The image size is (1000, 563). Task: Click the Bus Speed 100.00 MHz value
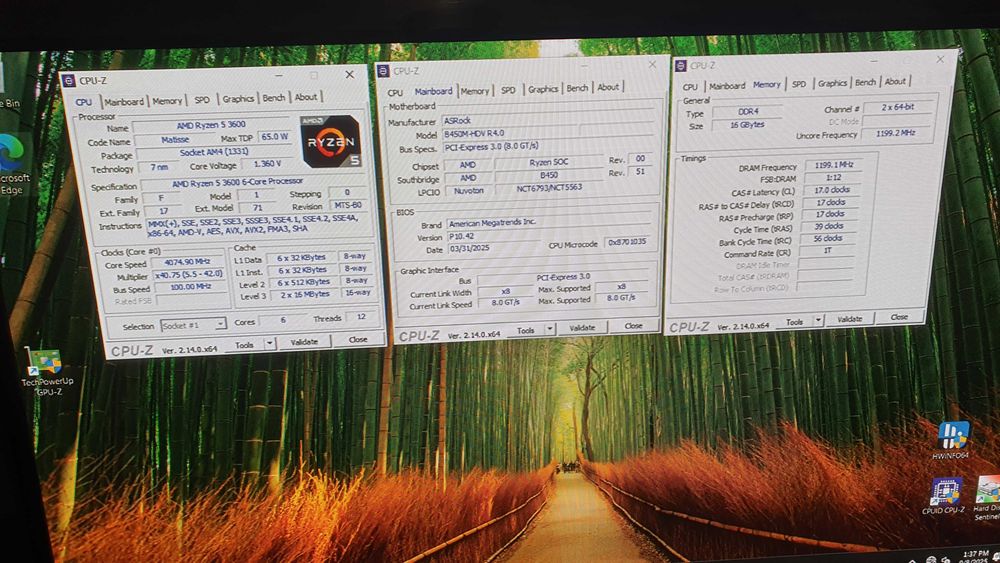point(190,287)
